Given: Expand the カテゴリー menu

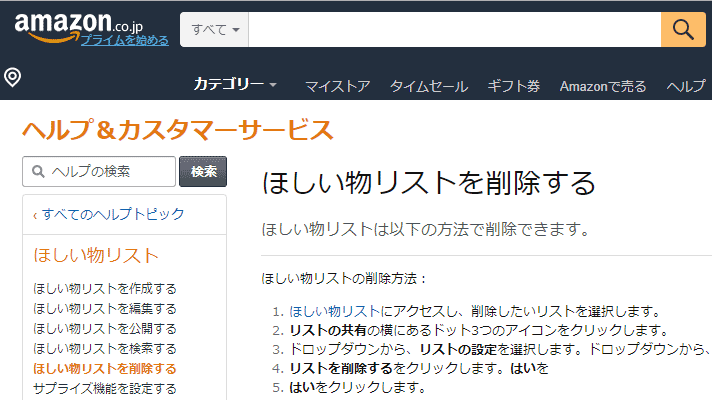Looking at the screenshot, I should (x=235, y=84).
